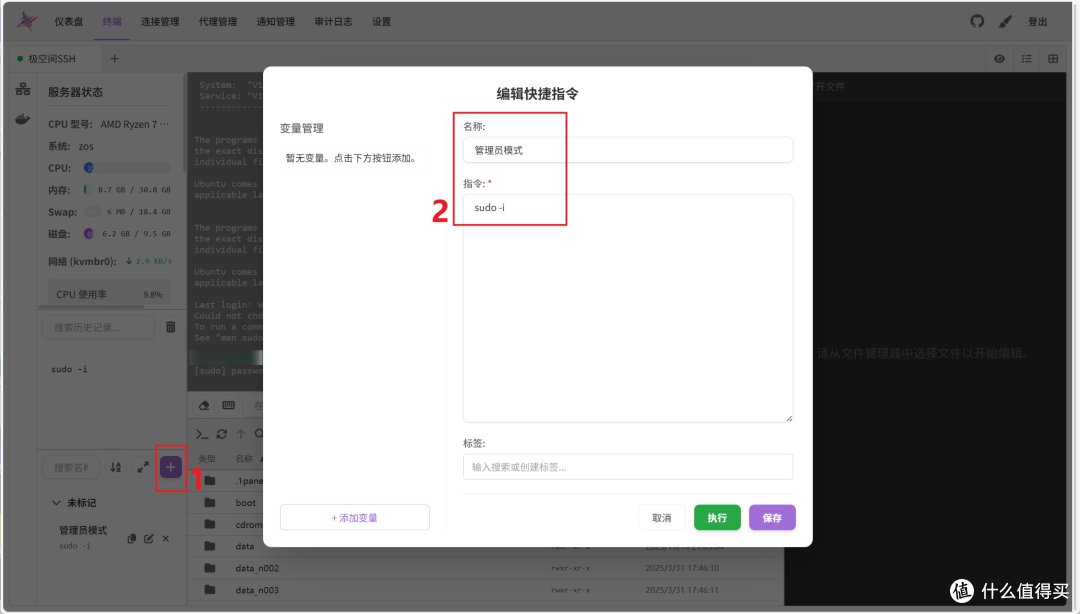Add a quick command with purple plus button
1080x614 pixels.
pyautogui.click(x=171, y=467)
